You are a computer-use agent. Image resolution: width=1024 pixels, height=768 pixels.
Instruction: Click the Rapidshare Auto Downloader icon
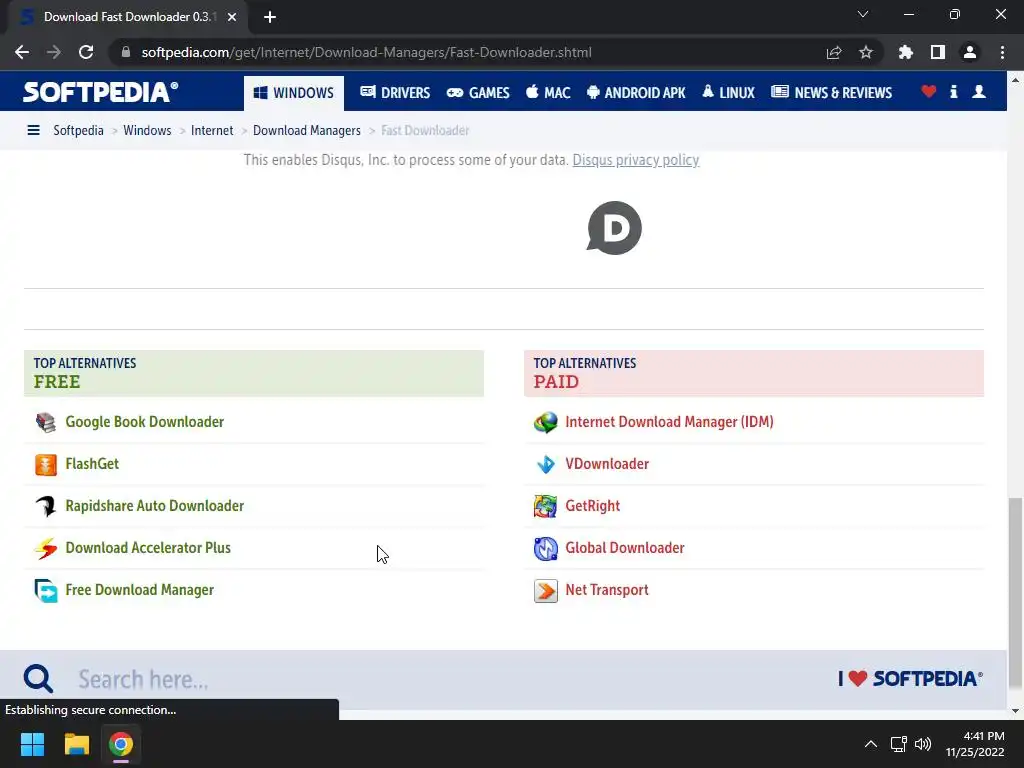(46, 506)
